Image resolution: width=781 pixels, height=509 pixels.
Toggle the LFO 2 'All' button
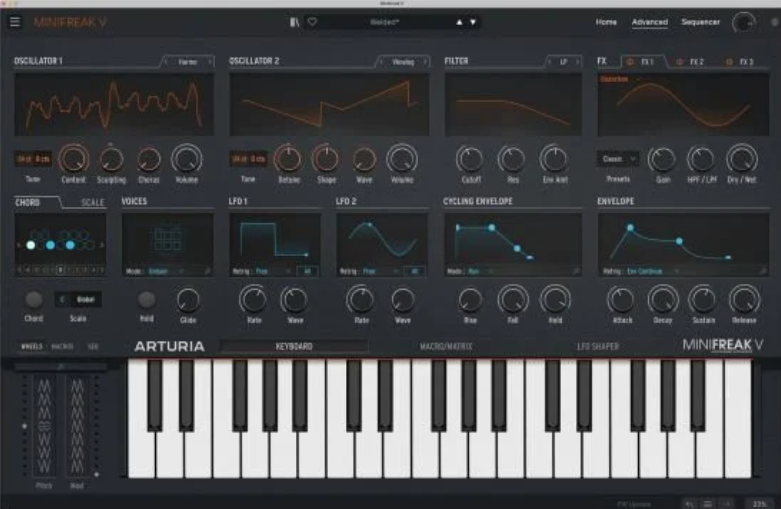pos(414,271)
